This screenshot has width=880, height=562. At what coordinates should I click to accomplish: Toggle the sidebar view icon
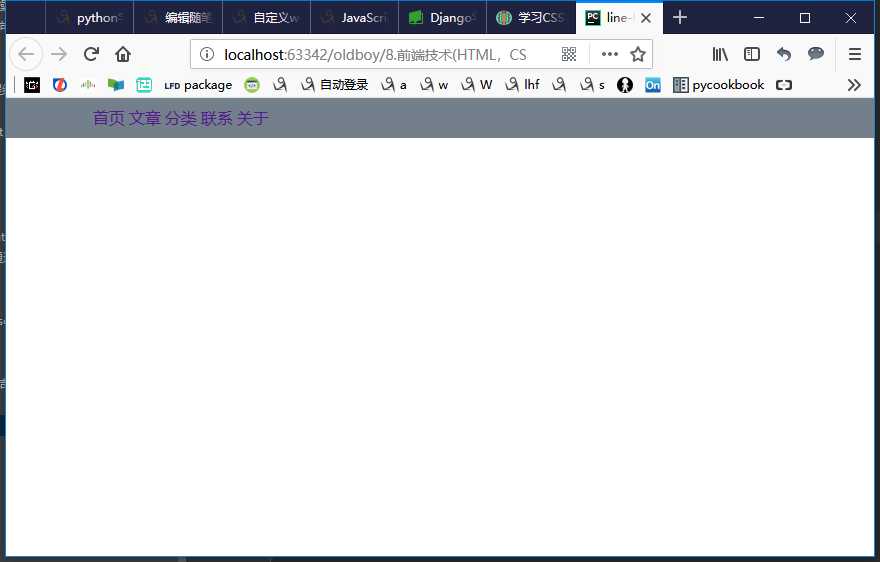tap(751, 54)
